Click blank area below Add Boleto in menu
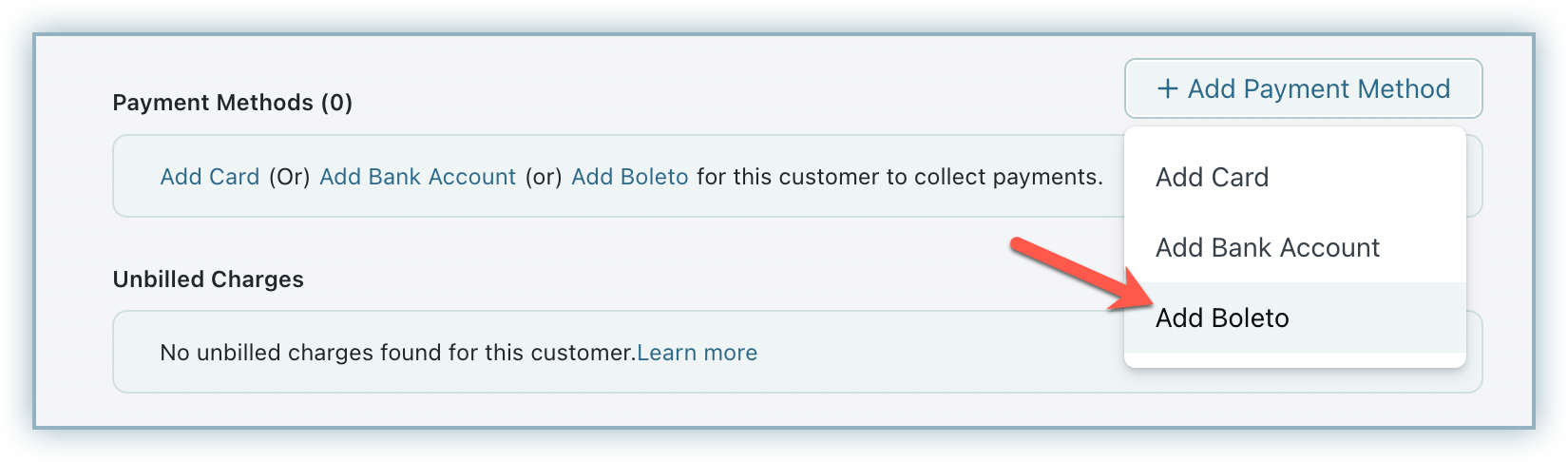 click(x=1294, y=359)
